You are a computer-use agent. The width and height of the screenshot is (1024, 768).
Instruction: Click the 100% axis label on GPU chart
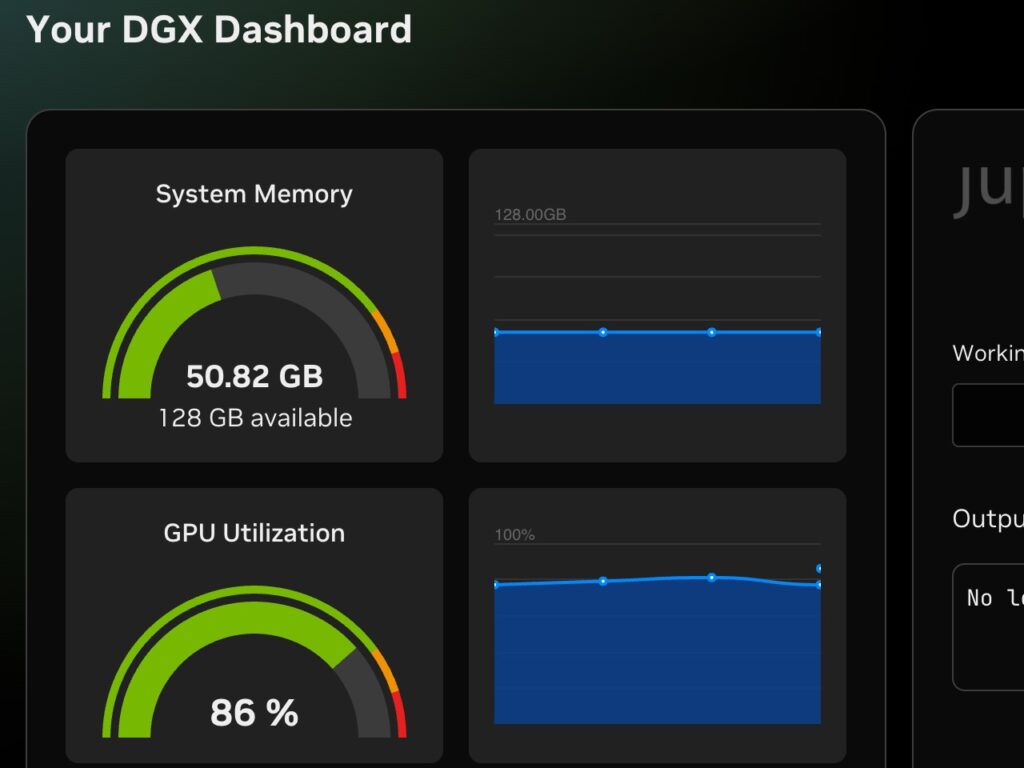point(515,535)
